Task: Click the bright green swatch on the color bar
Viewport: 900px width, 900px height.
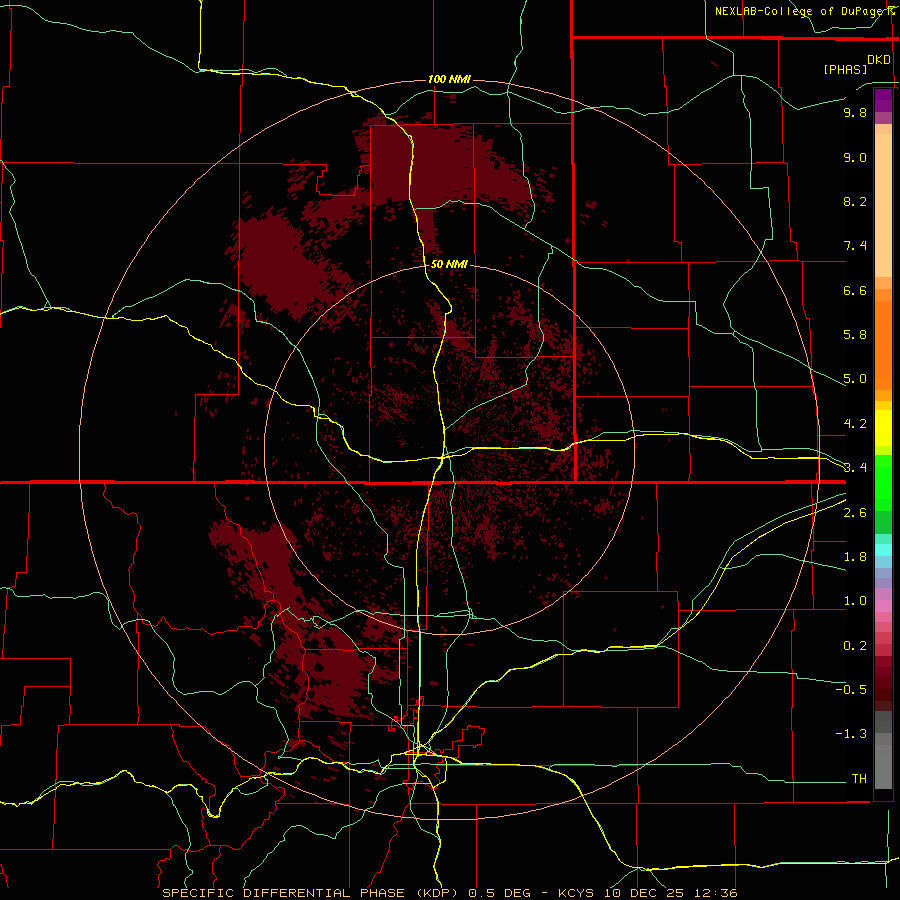Action: tap(883, 481)
